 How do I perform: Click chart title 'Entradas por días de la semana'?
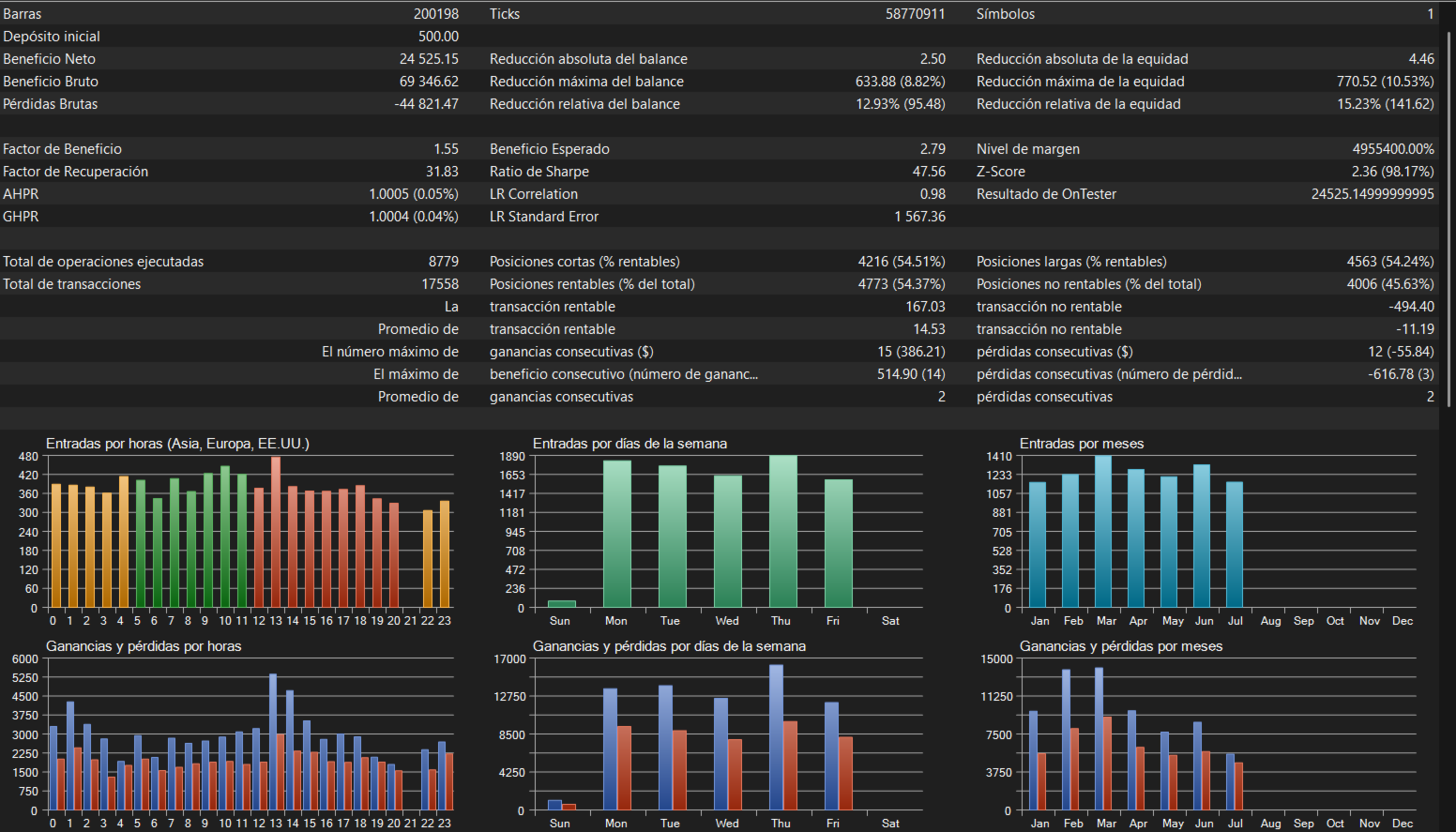pyautogui.click(x=629, y=444)
